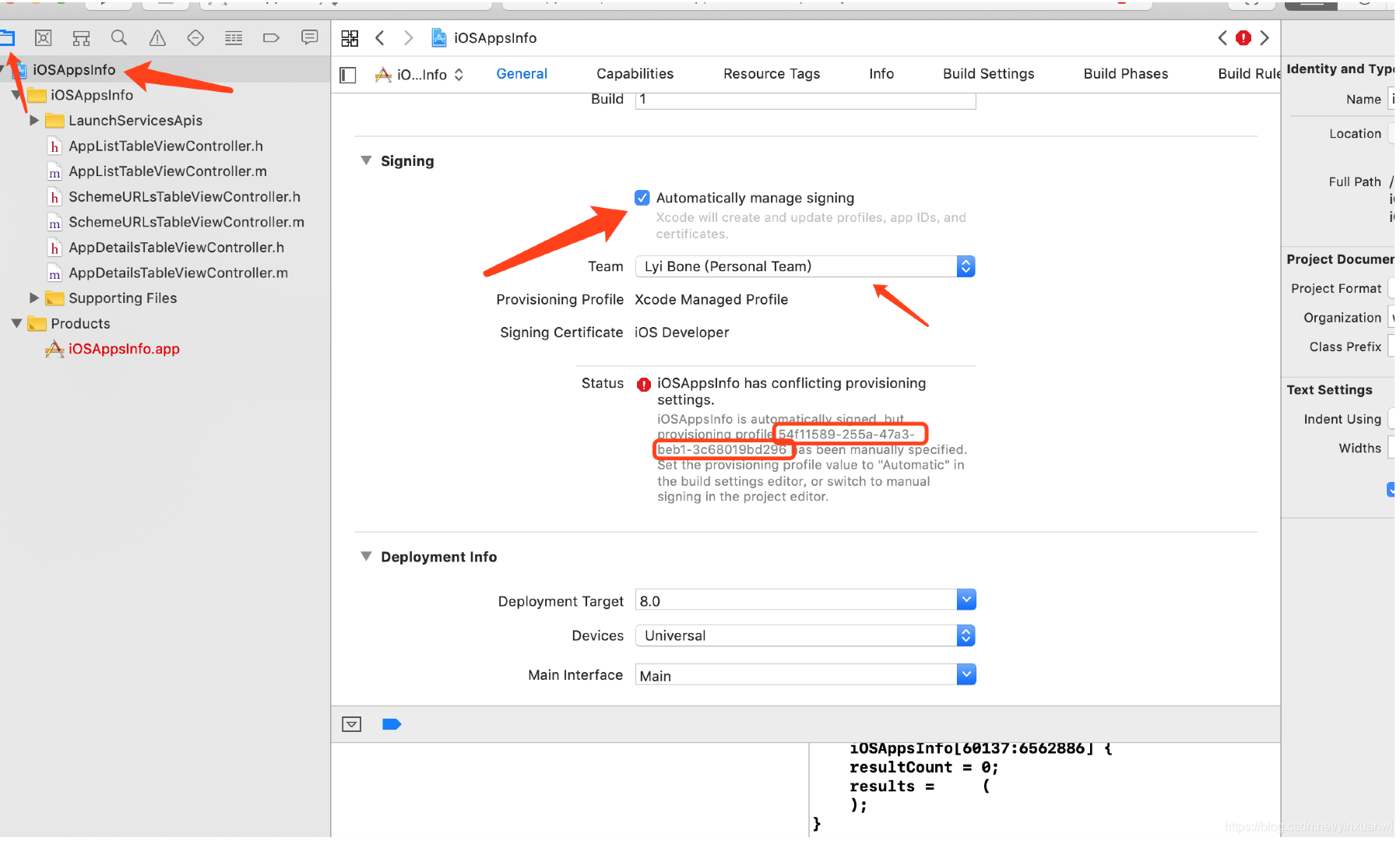Viewport: 1400px width, 841px height.
Task: Click the related items grid icon
Action: (350, 37)
